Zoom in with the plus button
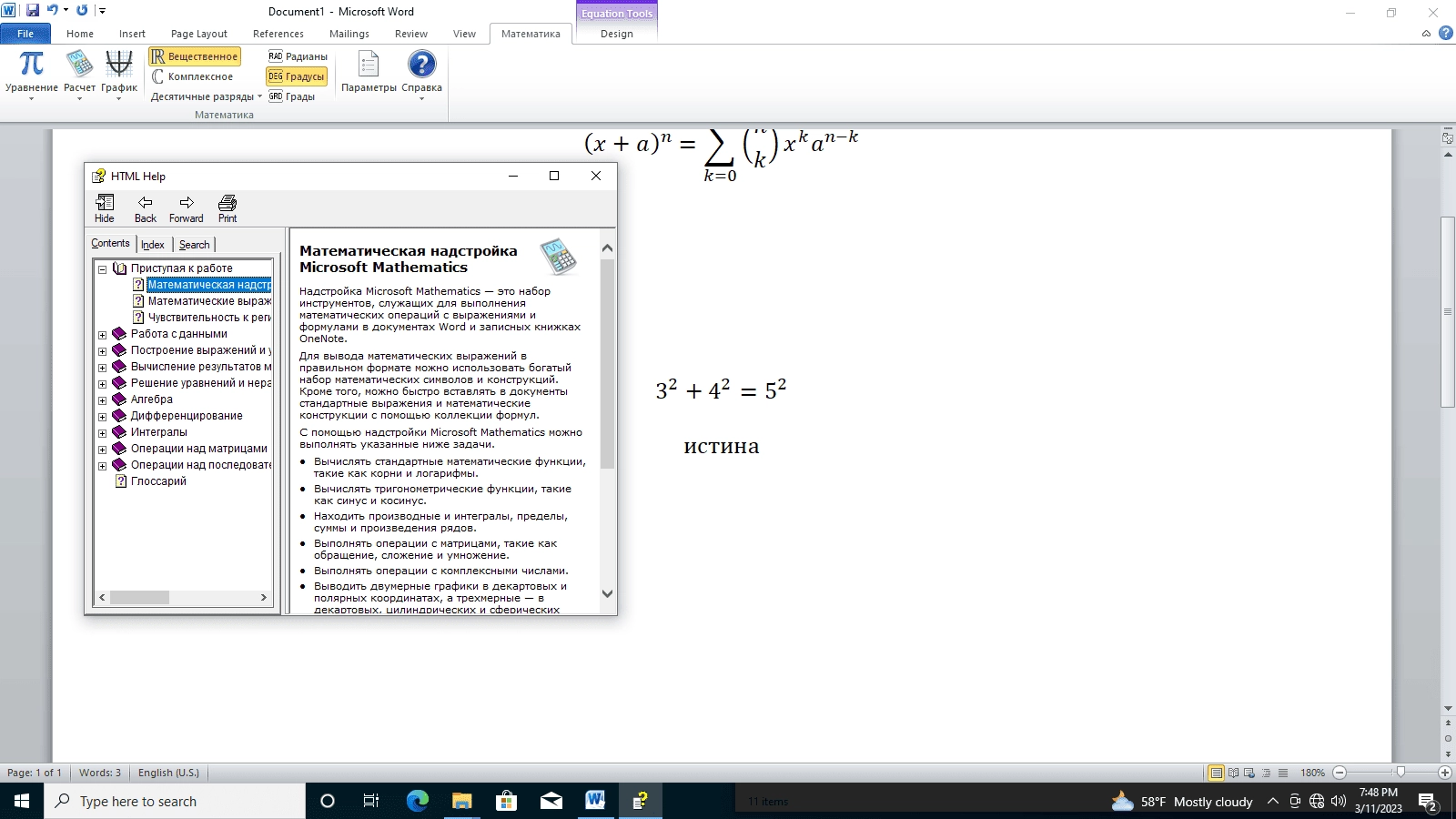This screenshot has width=1456, height=819. [x=1444, y=773]
